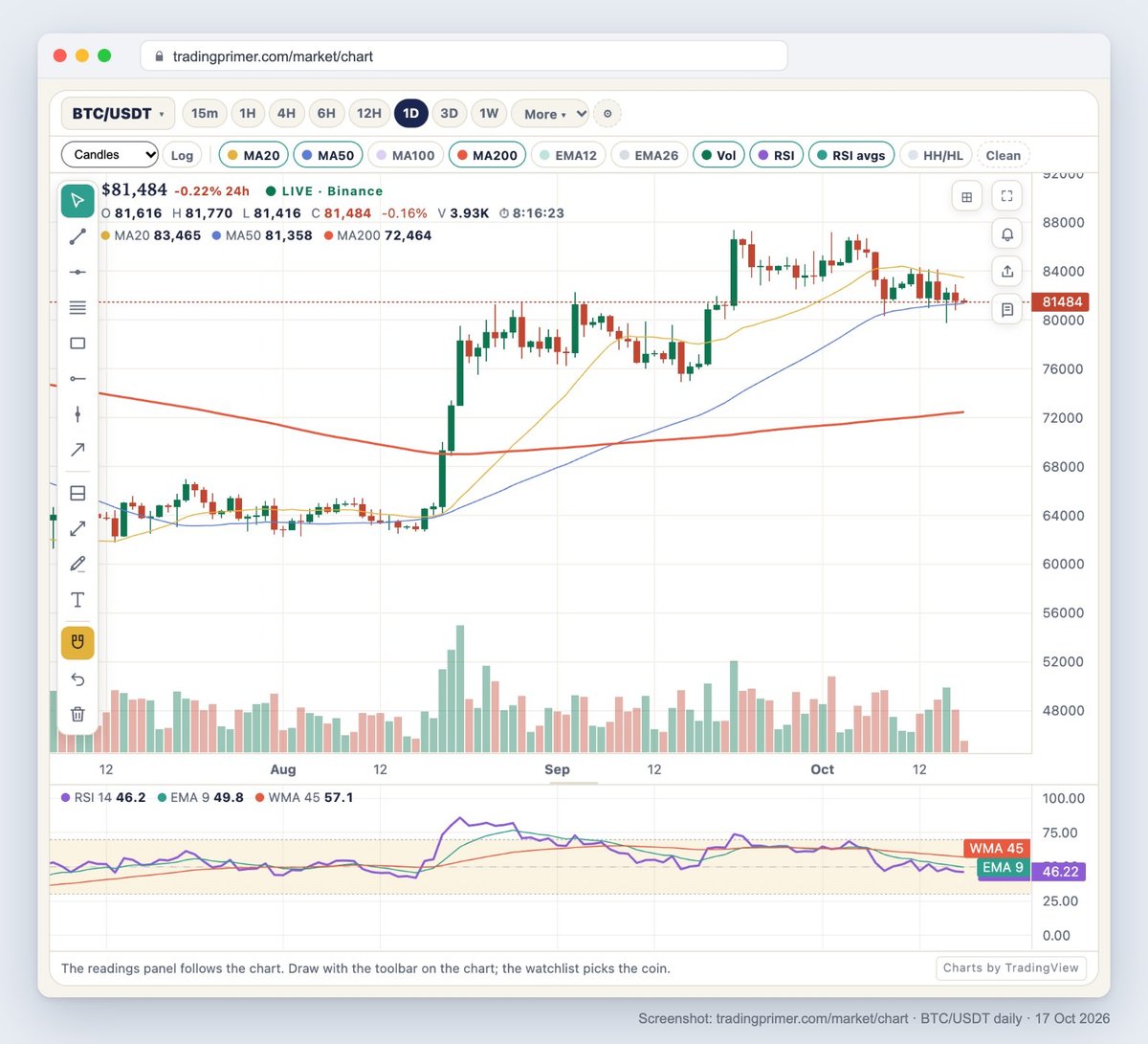Toggle the magnet snap tool
Screen dimensions: 1148x1044
(x=77, y=642)
